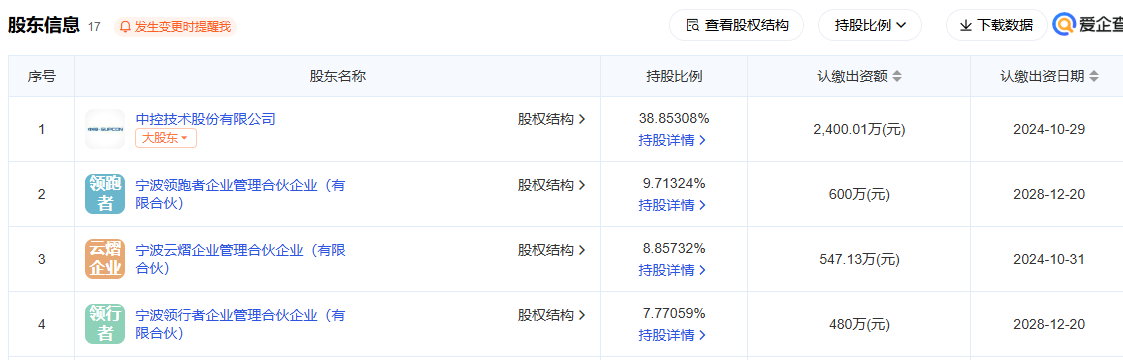Sort by 认缴出资额 column arrows
This screenshot has width=1123, height=360.
897,77
